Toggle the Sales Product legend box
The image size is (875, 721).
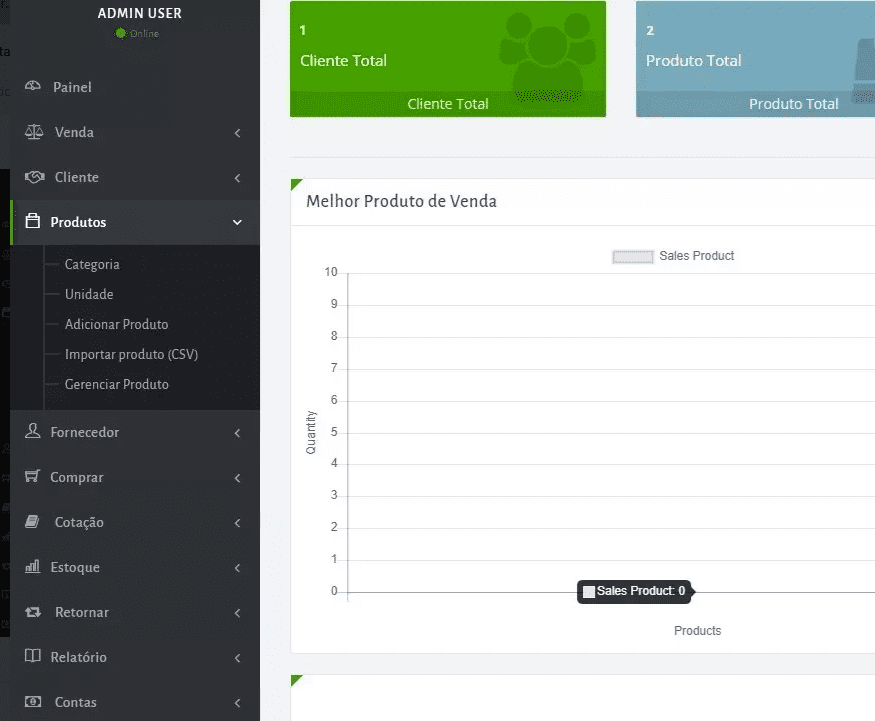[x=632, y=257]
